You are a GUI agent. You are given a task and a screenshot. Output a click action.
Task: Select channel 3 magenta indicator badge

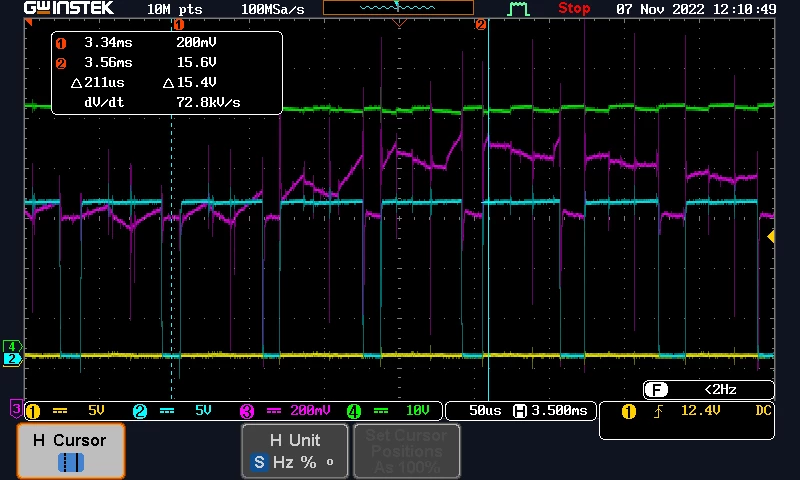[247, 411]
